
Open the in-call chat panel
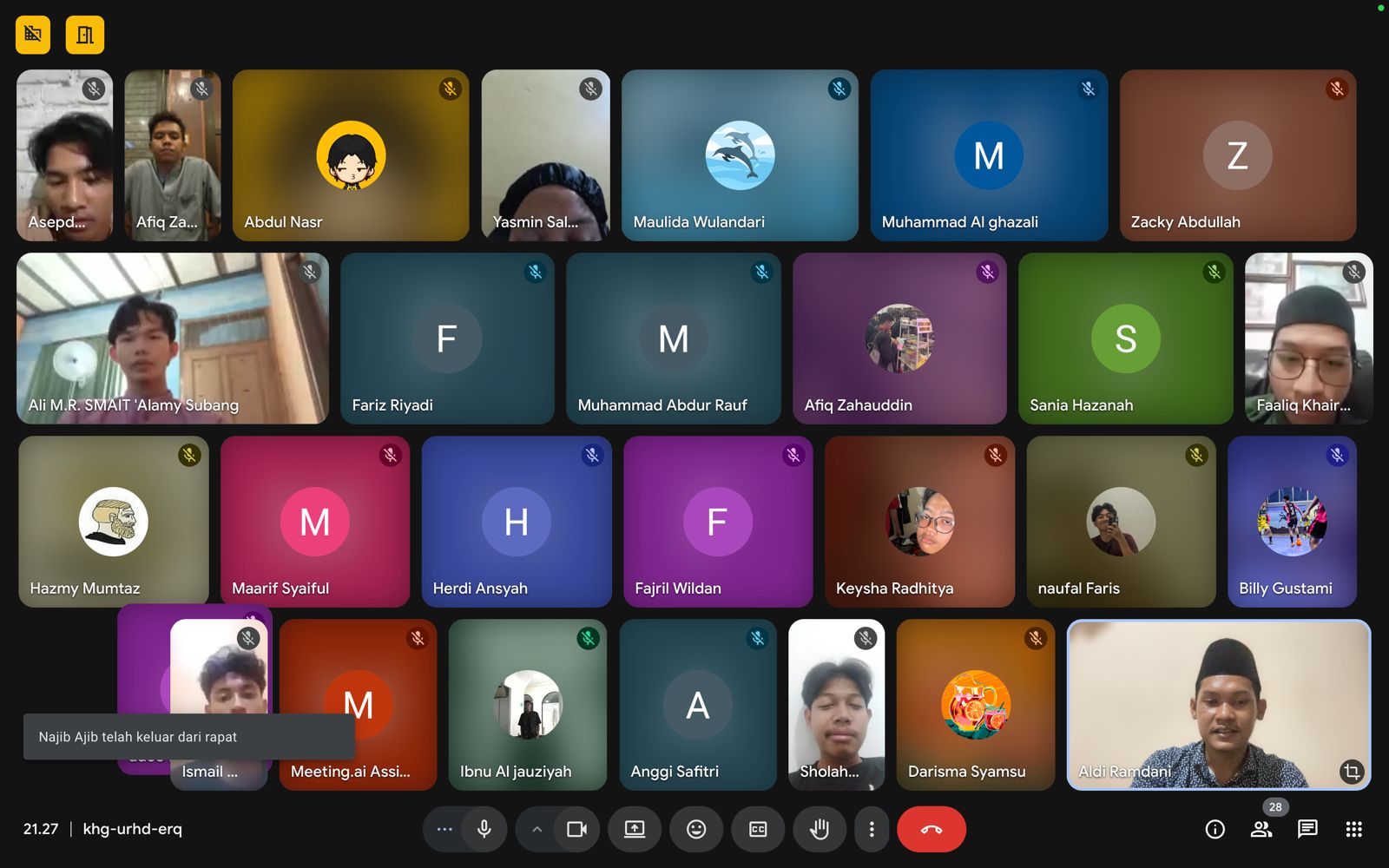(1307, 829)
